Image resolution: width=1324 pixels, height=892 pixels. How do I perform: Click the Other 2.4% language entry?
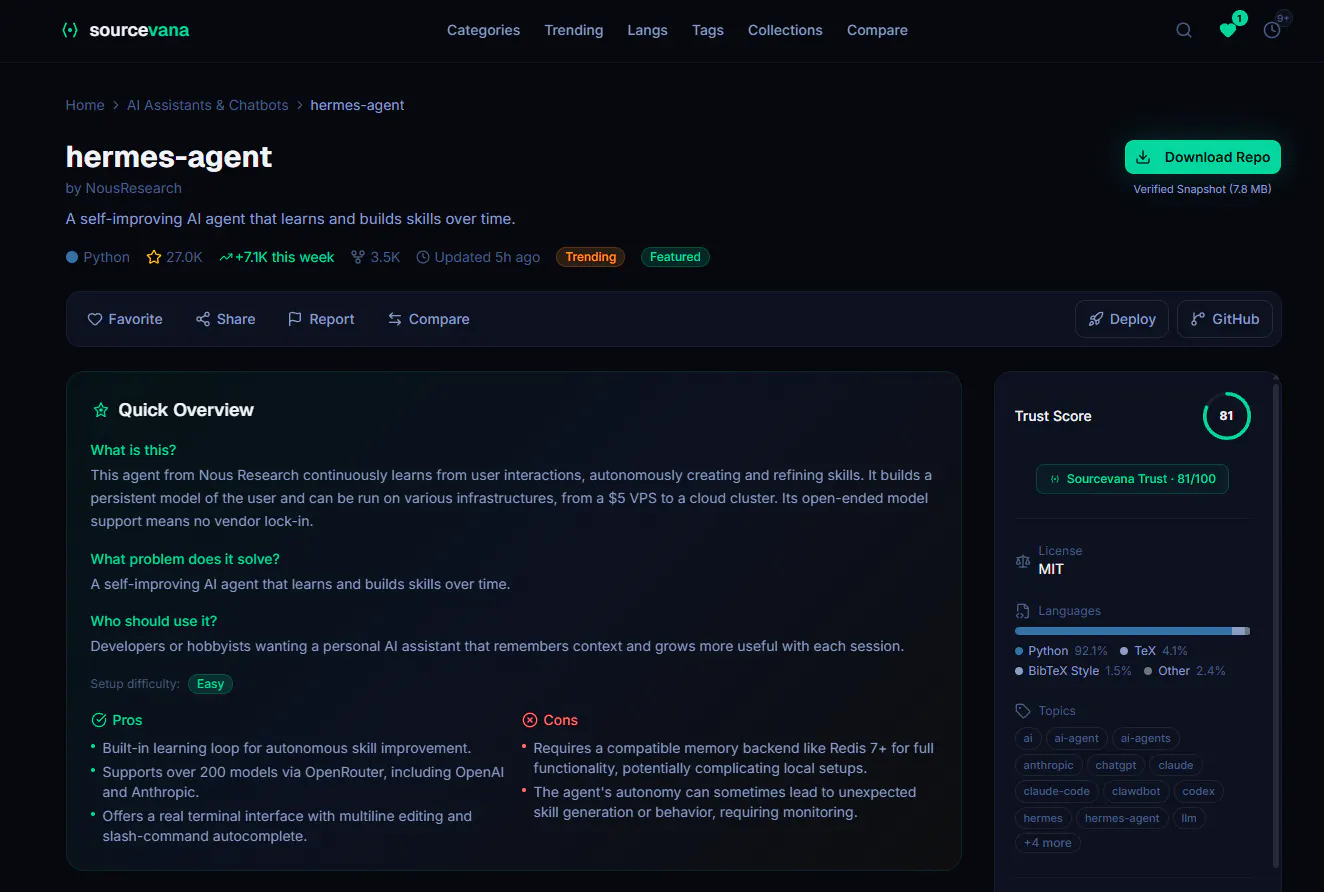click(1185, 671)
